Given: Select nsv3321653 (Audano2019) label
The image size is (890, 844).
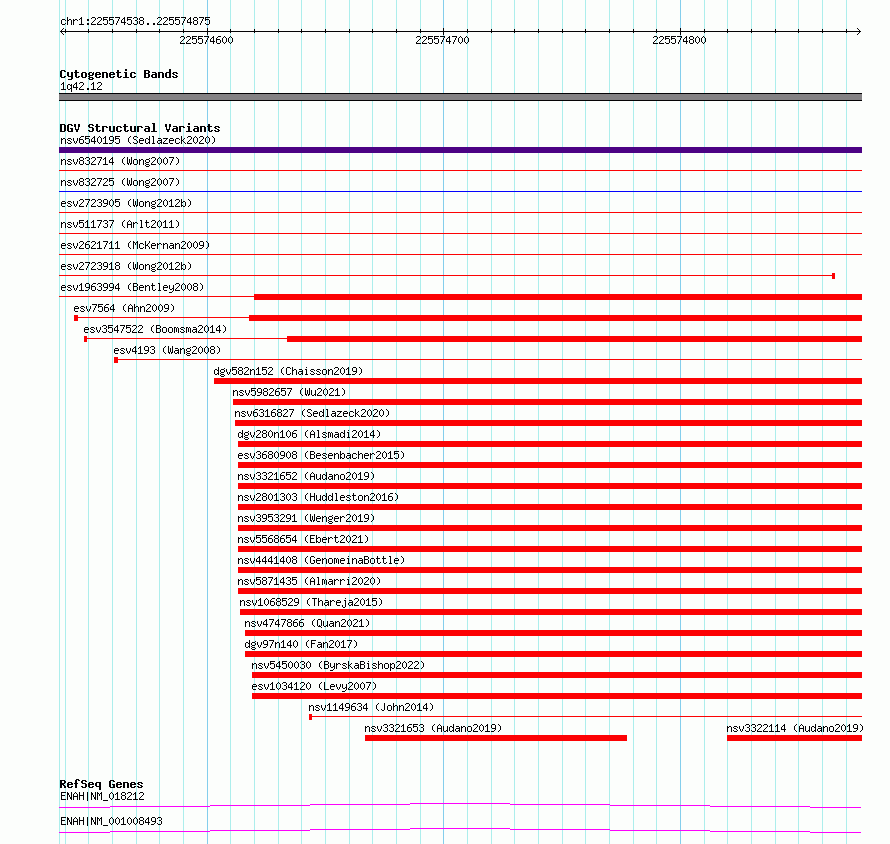Looking at the screenshot, I should [x=433, y=728].
